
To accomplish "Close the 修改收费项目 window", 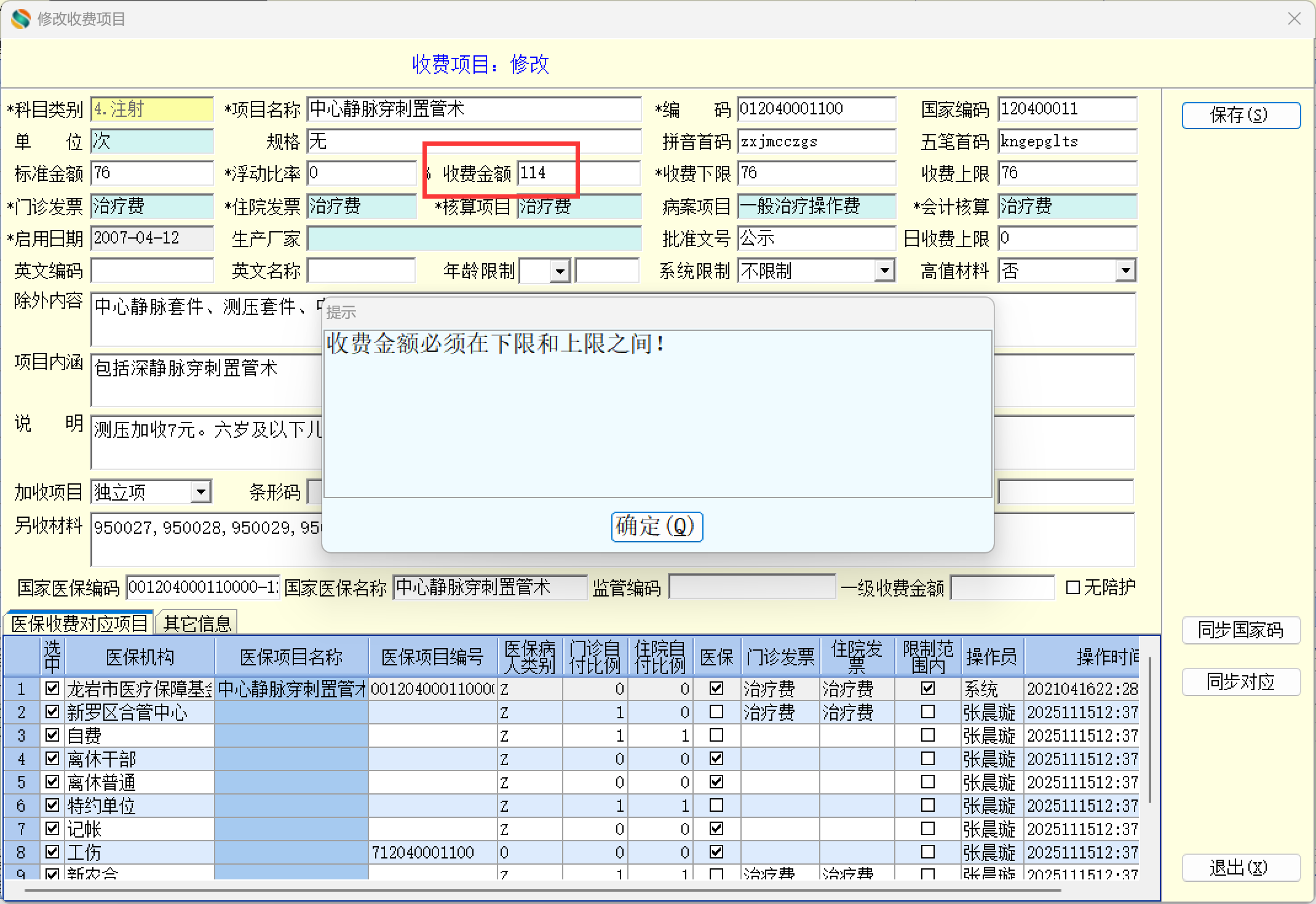I will (x=1294, y=19).
